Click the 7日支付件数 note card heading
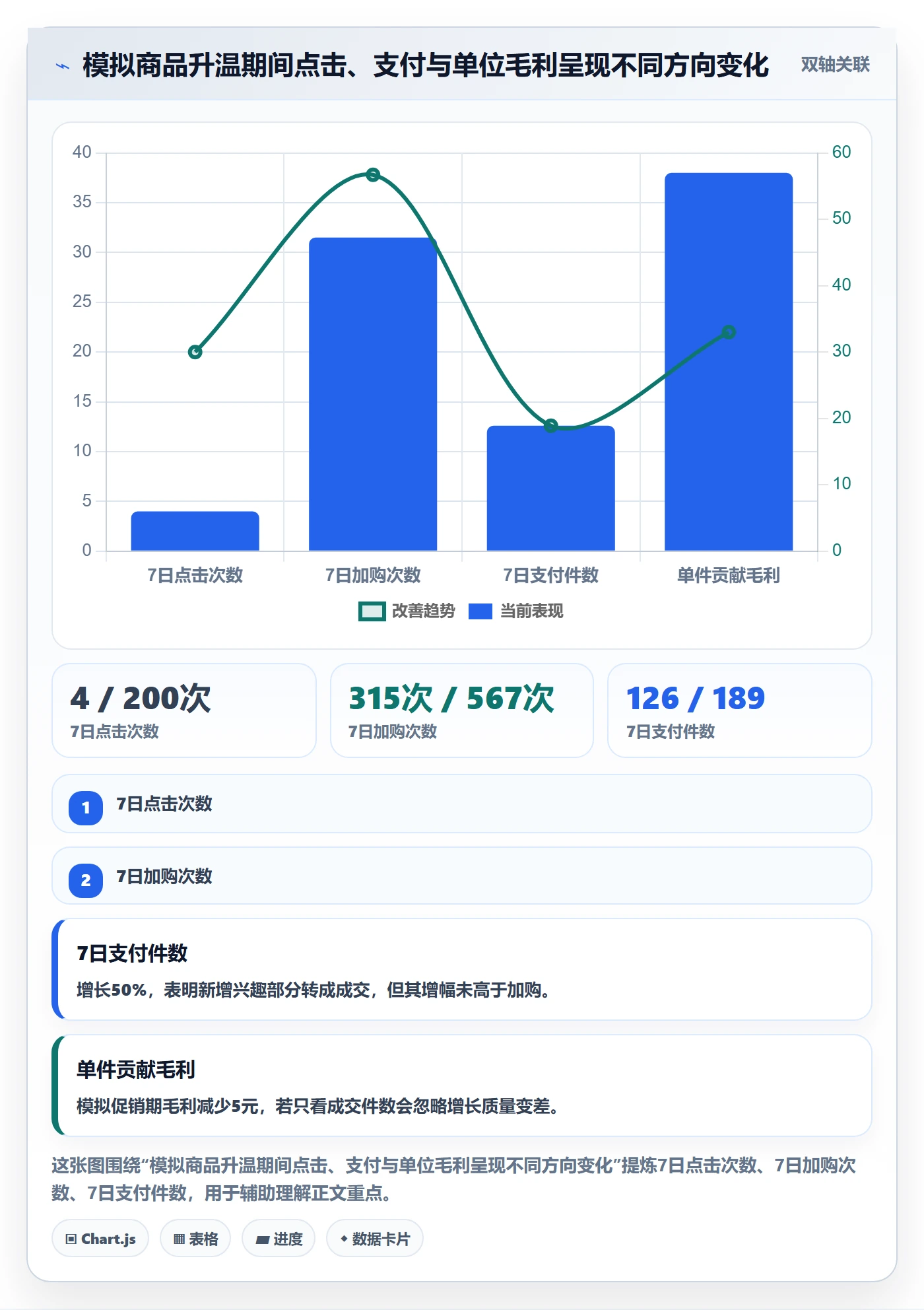Viewport: 924px width, 1310px height. [132, 953]
